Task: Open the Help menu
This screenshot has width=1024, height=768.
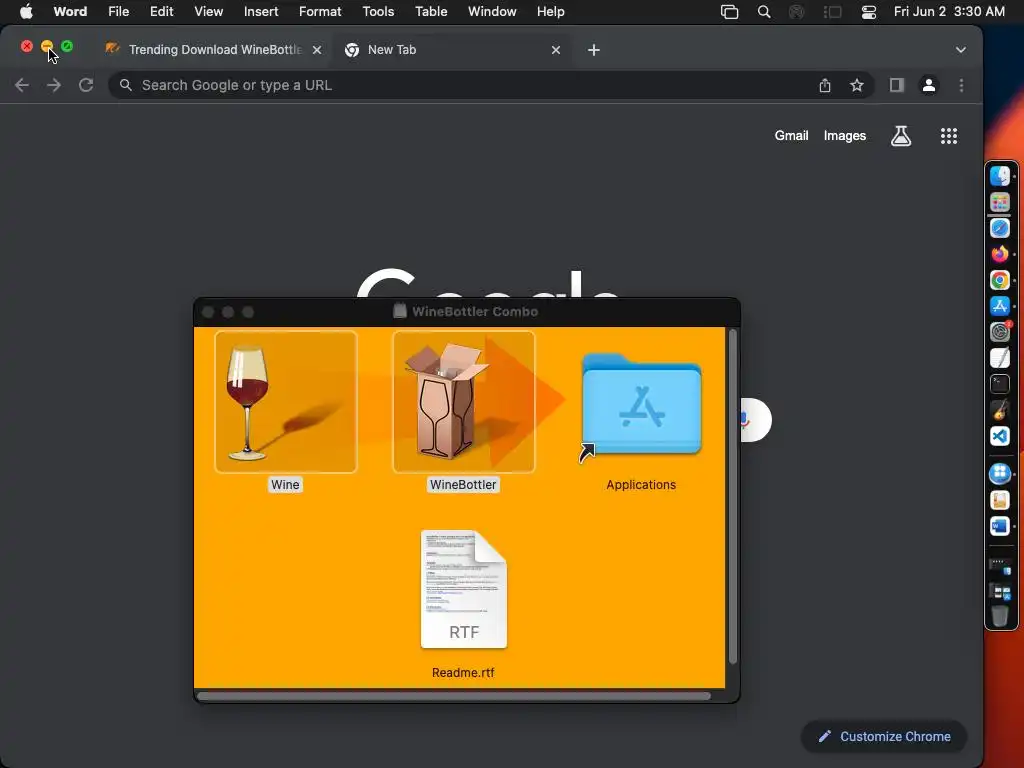Action: [551, 12]
